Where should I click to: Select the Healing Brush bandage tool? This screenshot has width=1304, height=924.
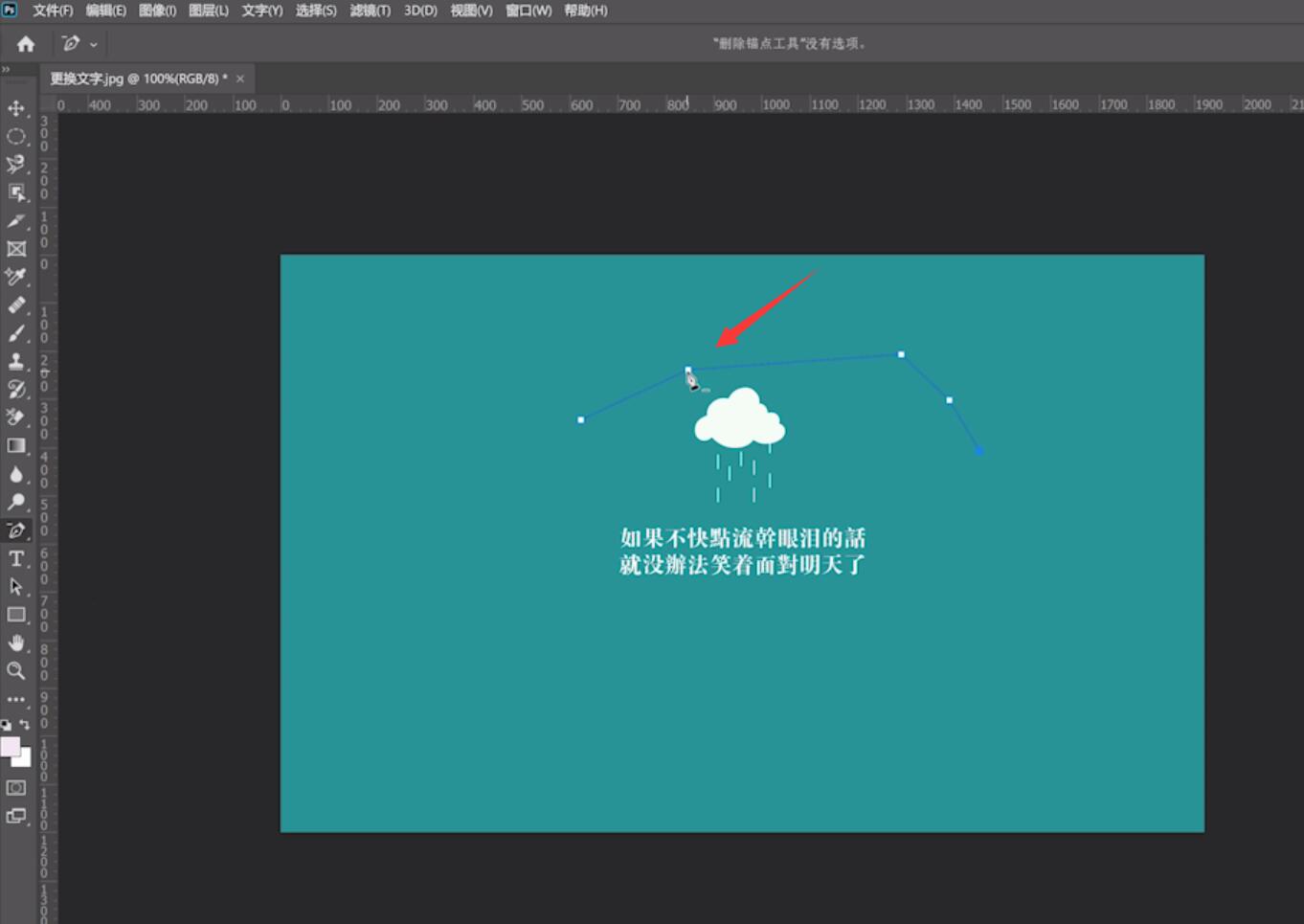pos(16,305)
